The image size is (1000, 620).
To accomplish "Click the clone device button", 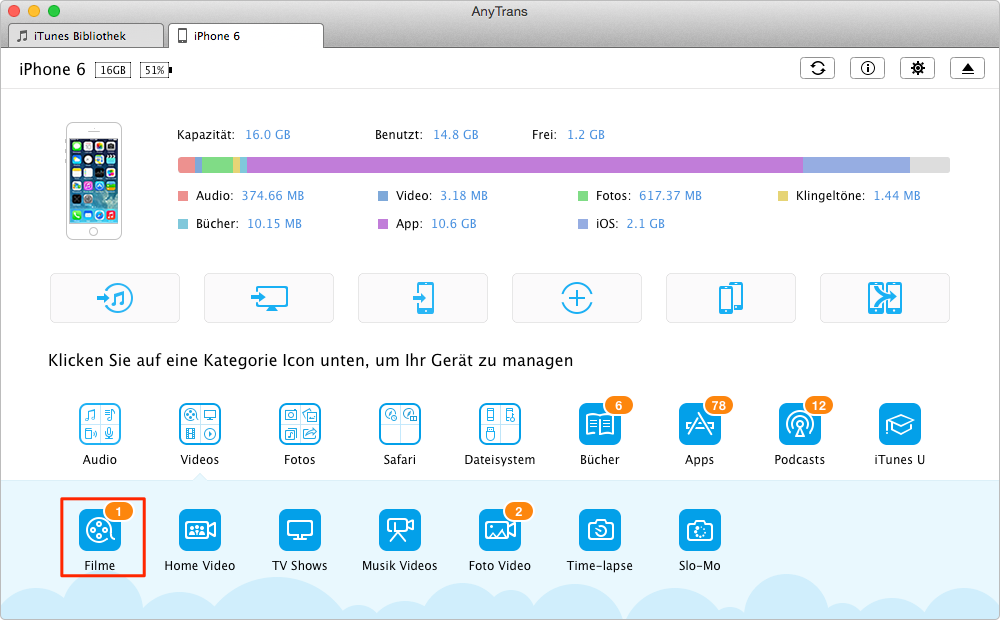I will tap(731, 298).
